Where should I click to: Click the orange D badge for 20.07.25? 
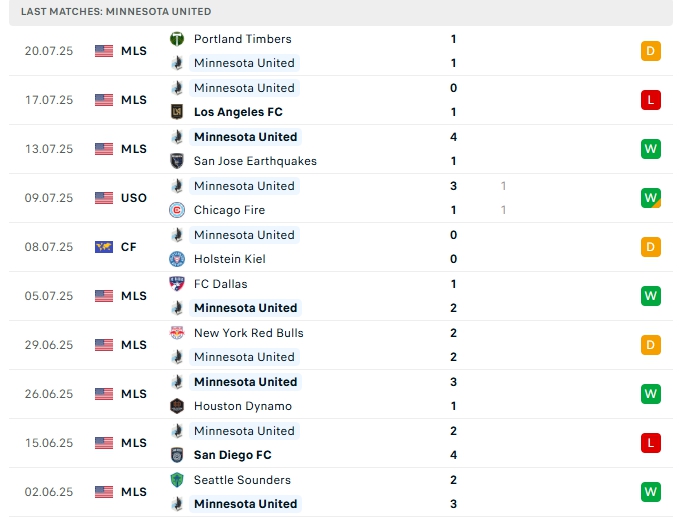pos(651,51)
